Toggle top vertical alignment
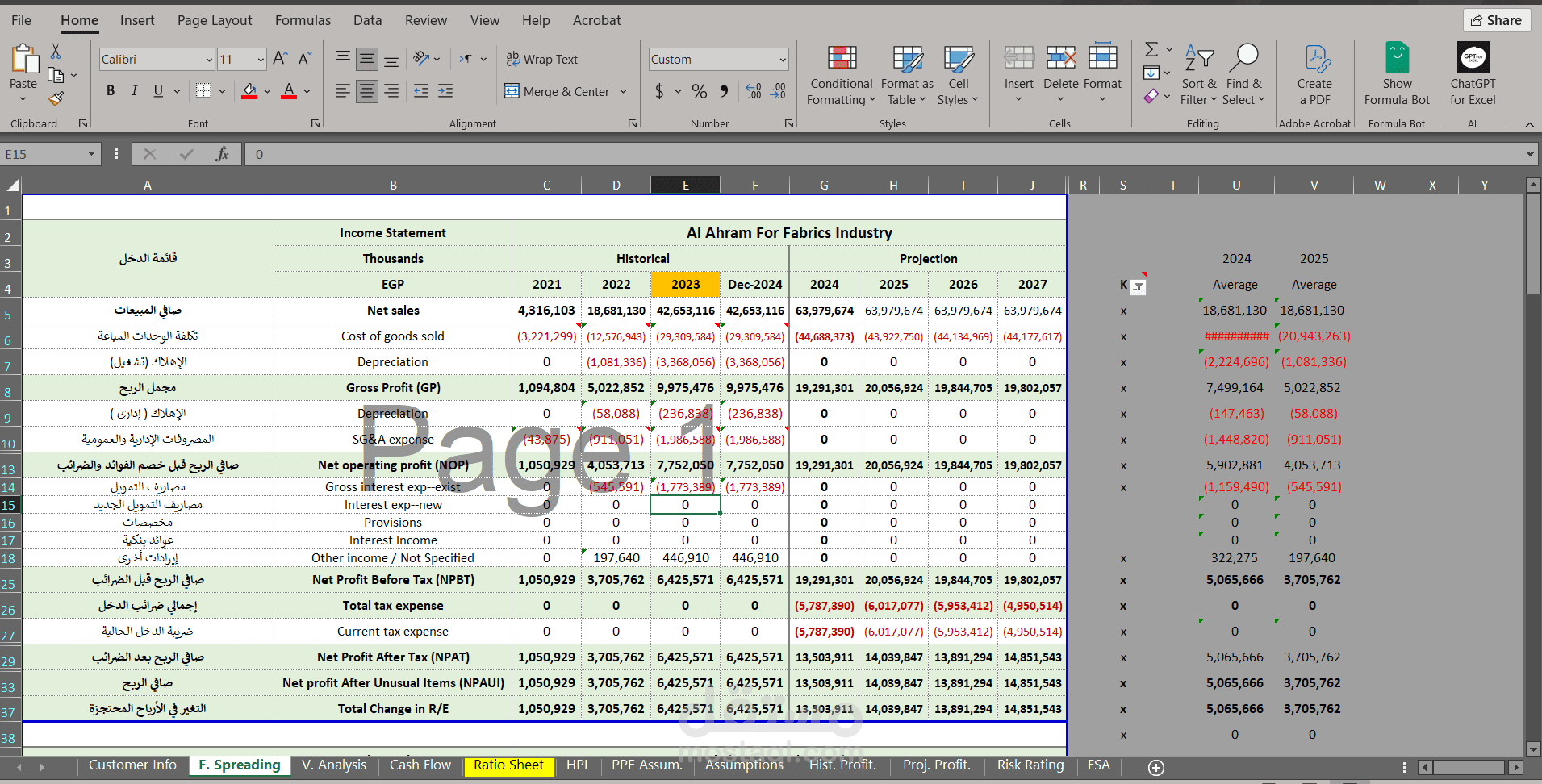 [343, 57]
